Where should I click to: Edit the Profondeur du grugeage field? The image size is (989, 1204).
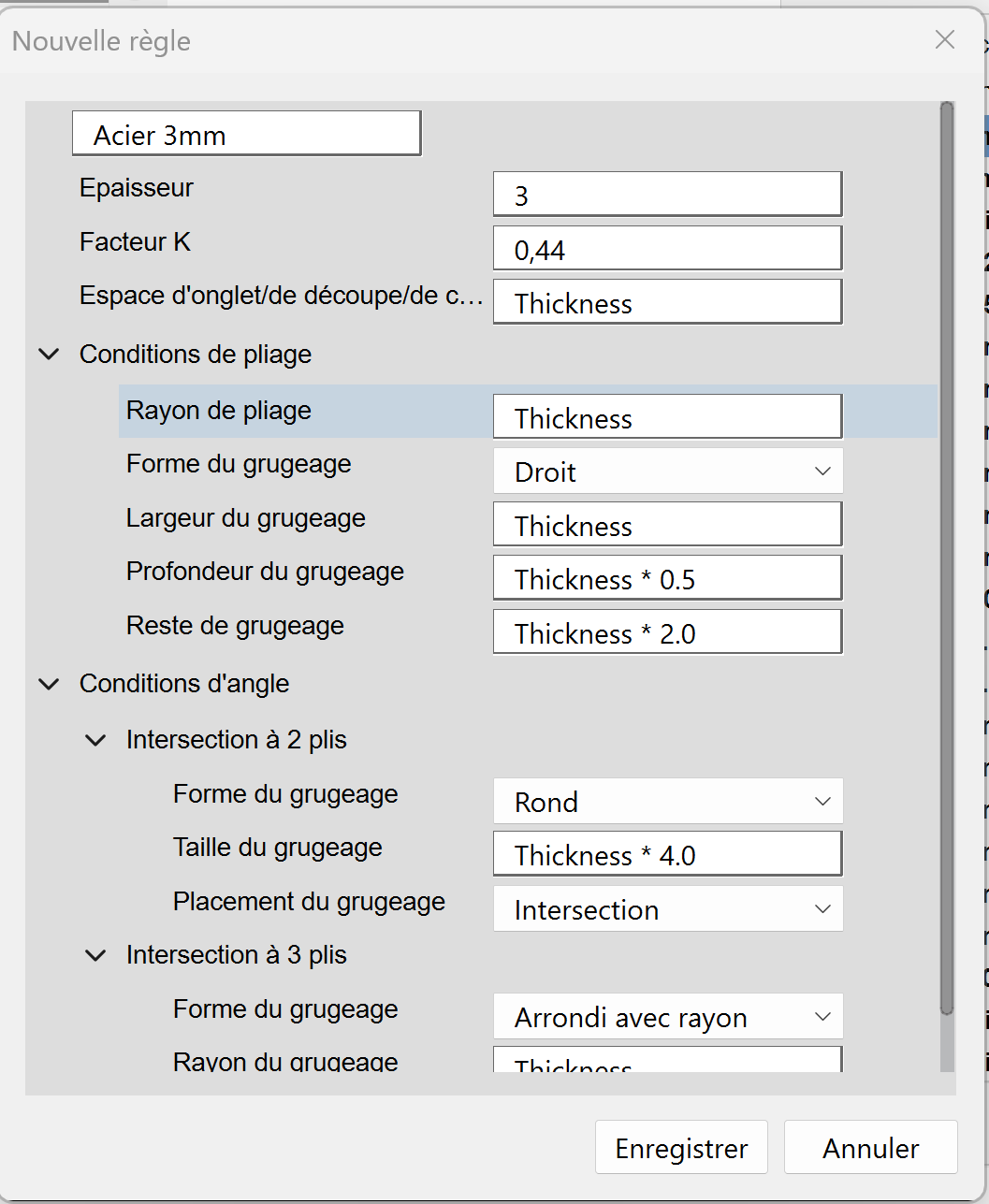[x=667, y=578]
